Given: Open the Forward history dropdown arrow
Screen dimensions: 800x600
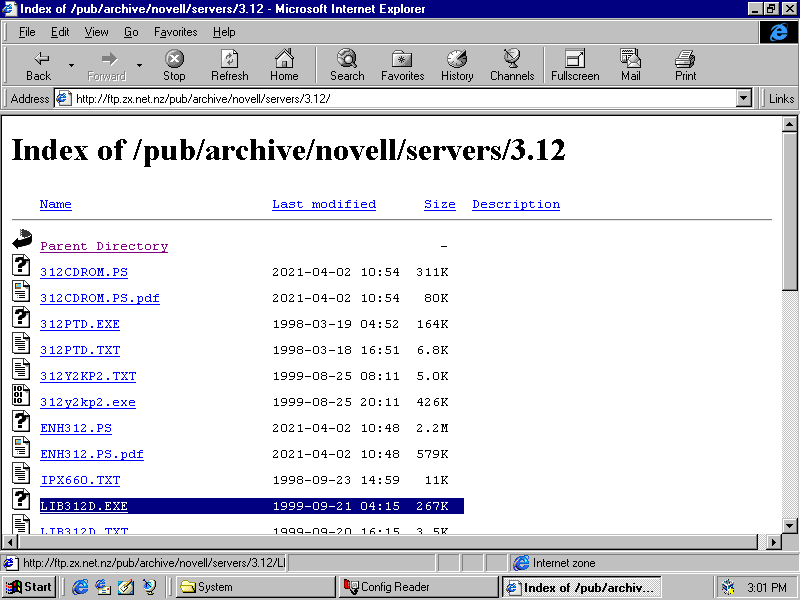Looking at the screenshot, I should pyautogui.click(x=139, y=65).
